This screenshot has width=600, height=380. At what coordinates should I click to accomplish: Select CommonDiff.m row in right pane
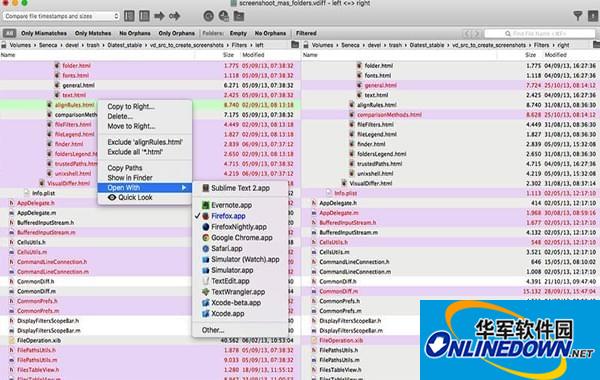coord(451,292)
